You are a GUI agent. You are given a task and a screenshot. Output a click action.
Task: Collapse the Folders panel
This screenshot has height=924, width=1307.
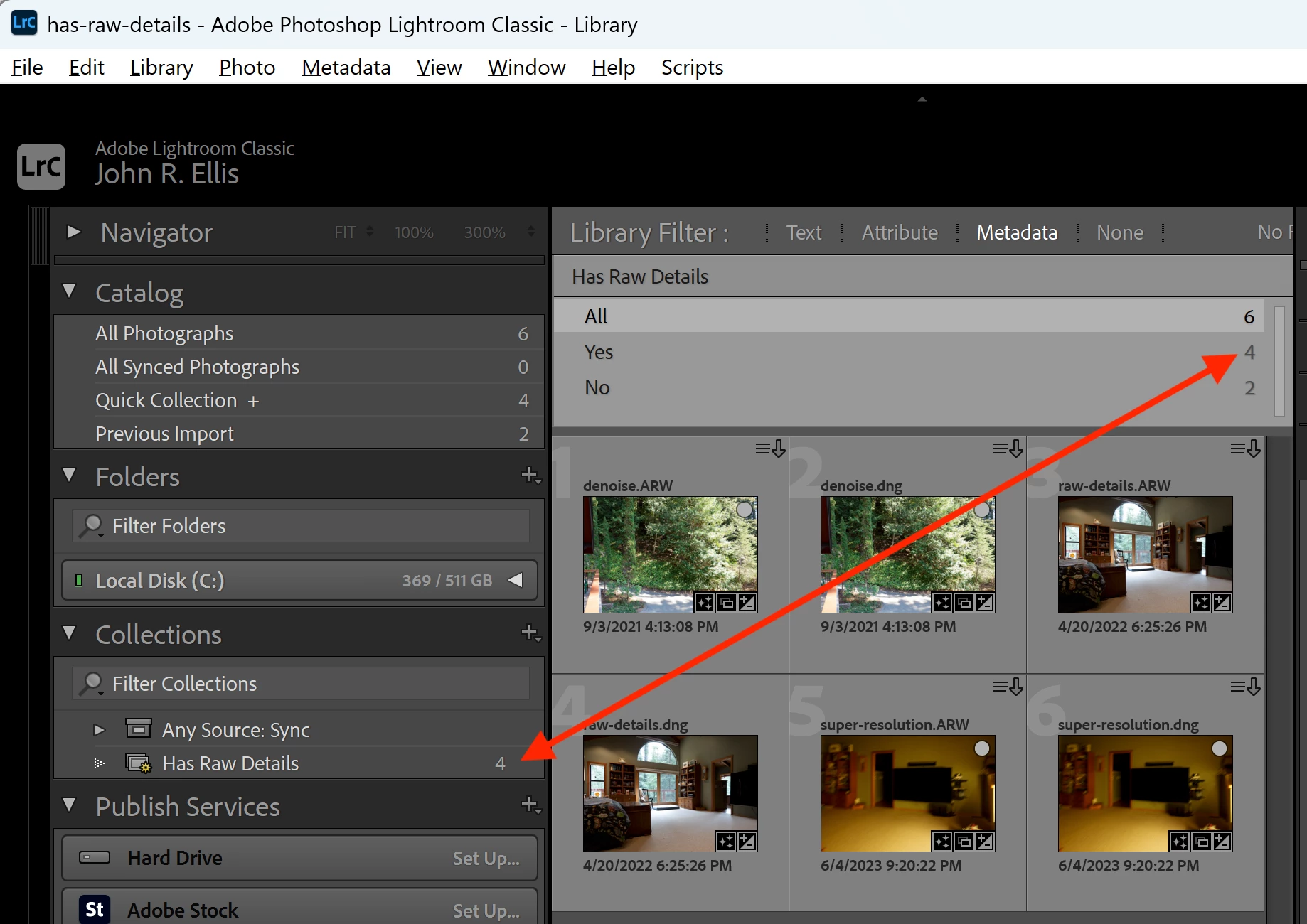(70, 475)
